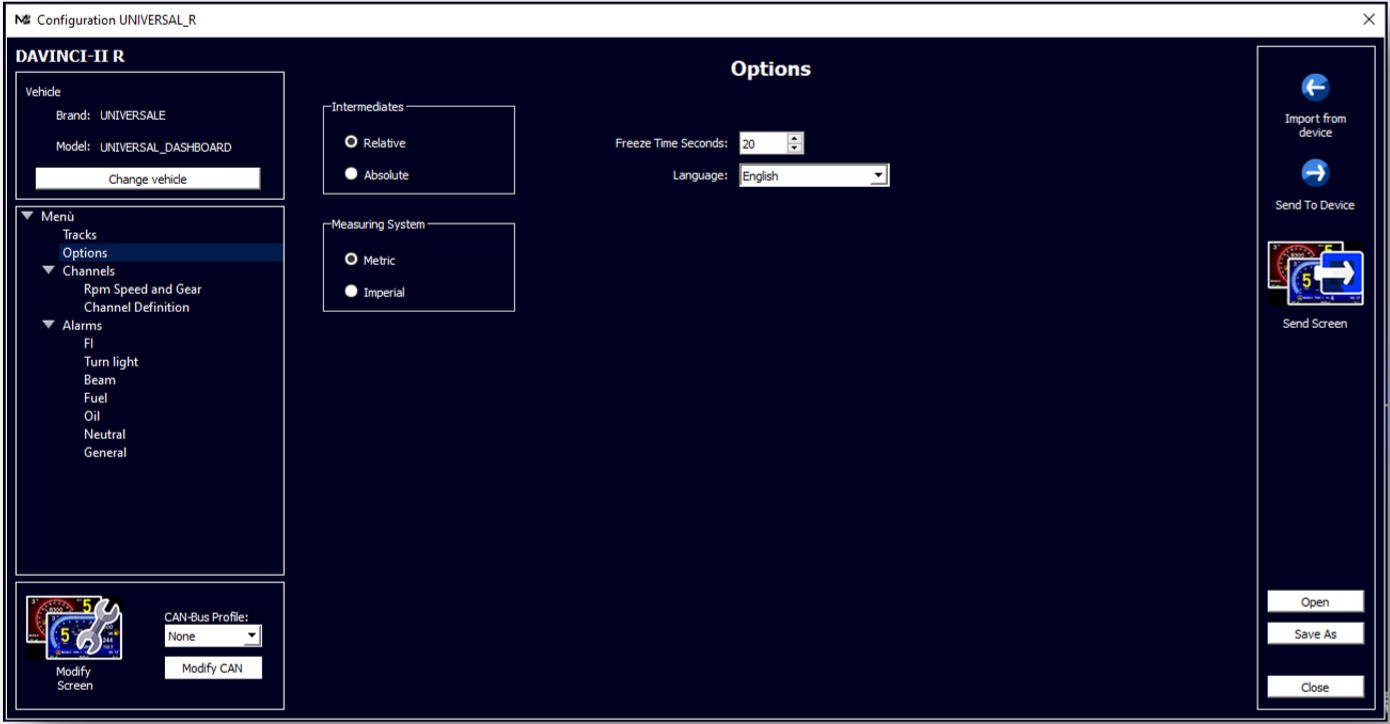Collapse the Alarms tree node
The image size is (1390, 724).
(x=48, y=325)
